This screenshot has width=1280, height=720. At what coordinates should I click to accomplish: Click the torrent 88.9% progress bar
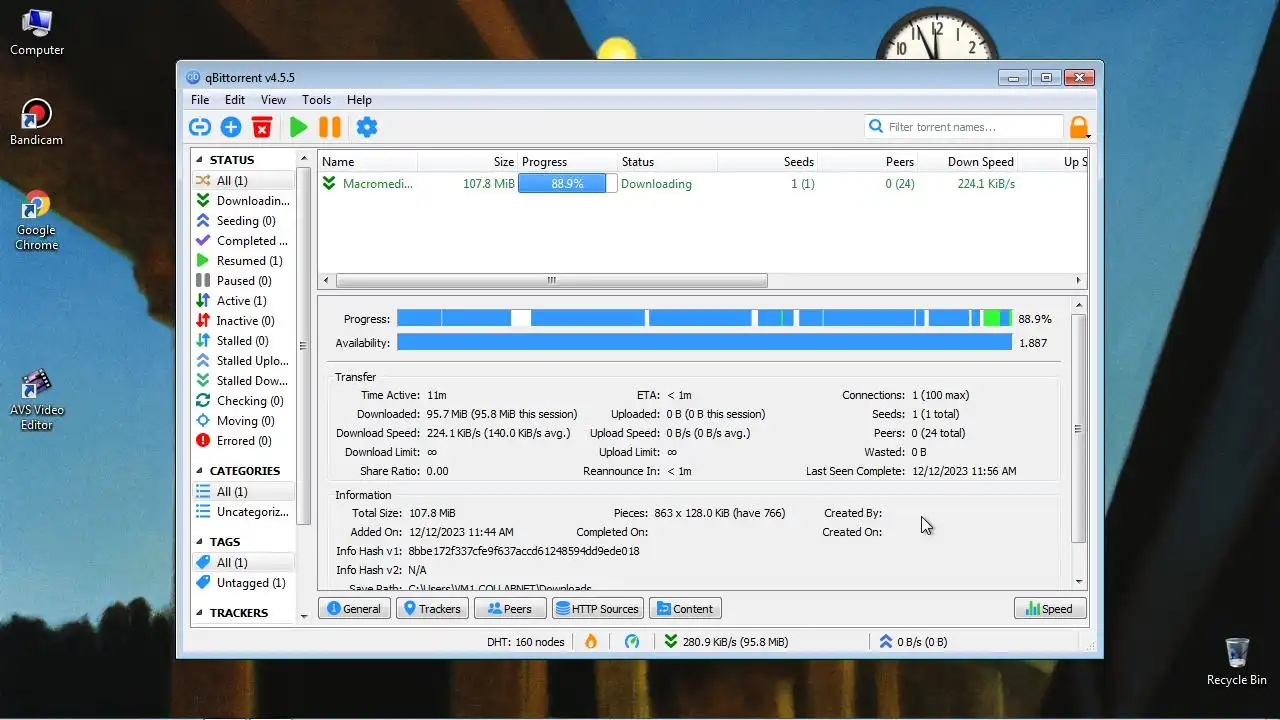point(567,184)
